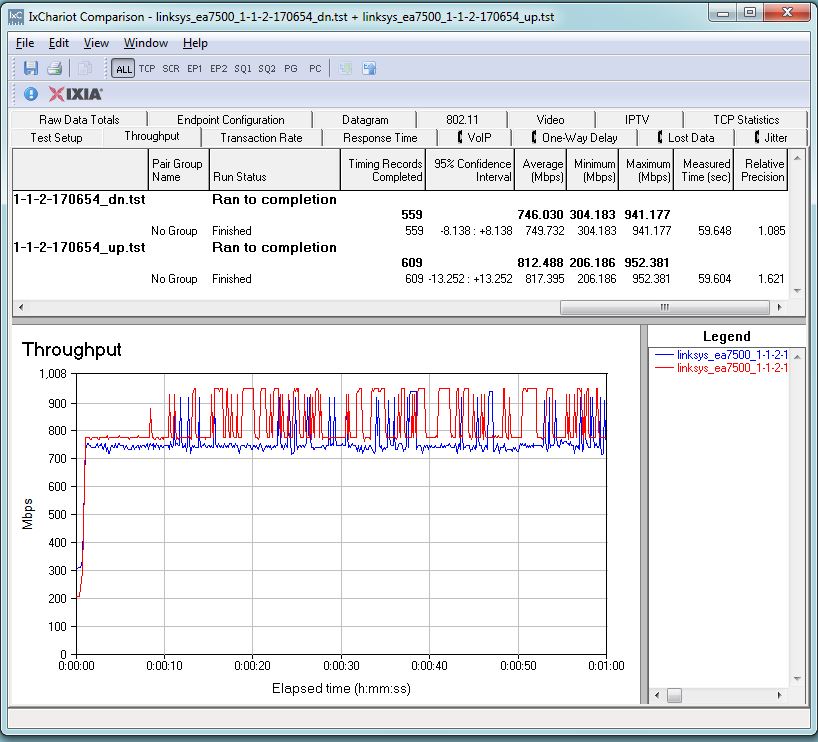The image size is (818, 742).
Task: Switch to Response Time tab
Action: click(380, 138)
